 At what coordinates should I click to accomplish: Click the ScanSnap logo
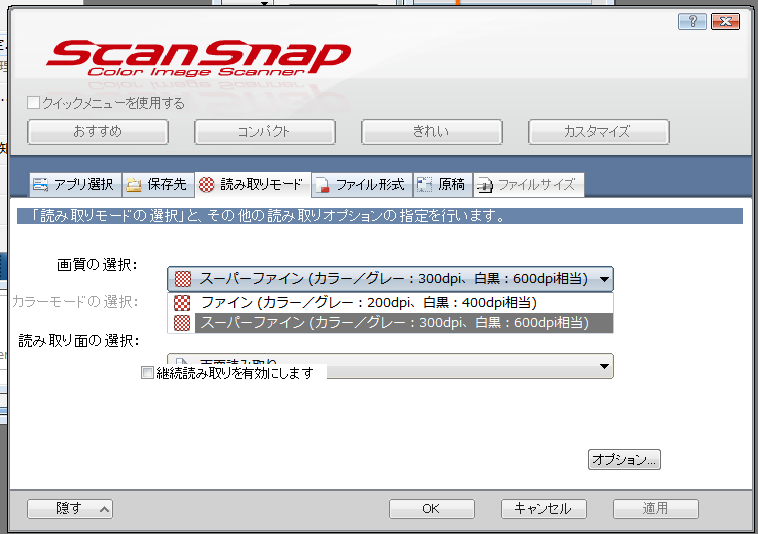coord(198,57)
